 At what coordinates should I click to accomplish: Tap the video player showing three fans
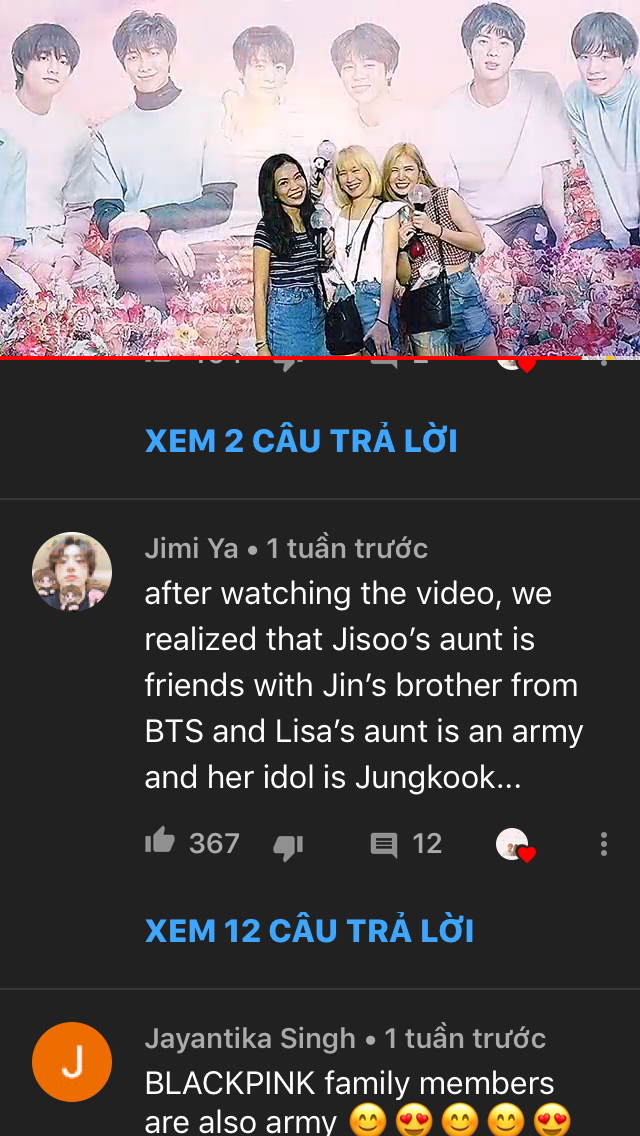click(320, 178)
